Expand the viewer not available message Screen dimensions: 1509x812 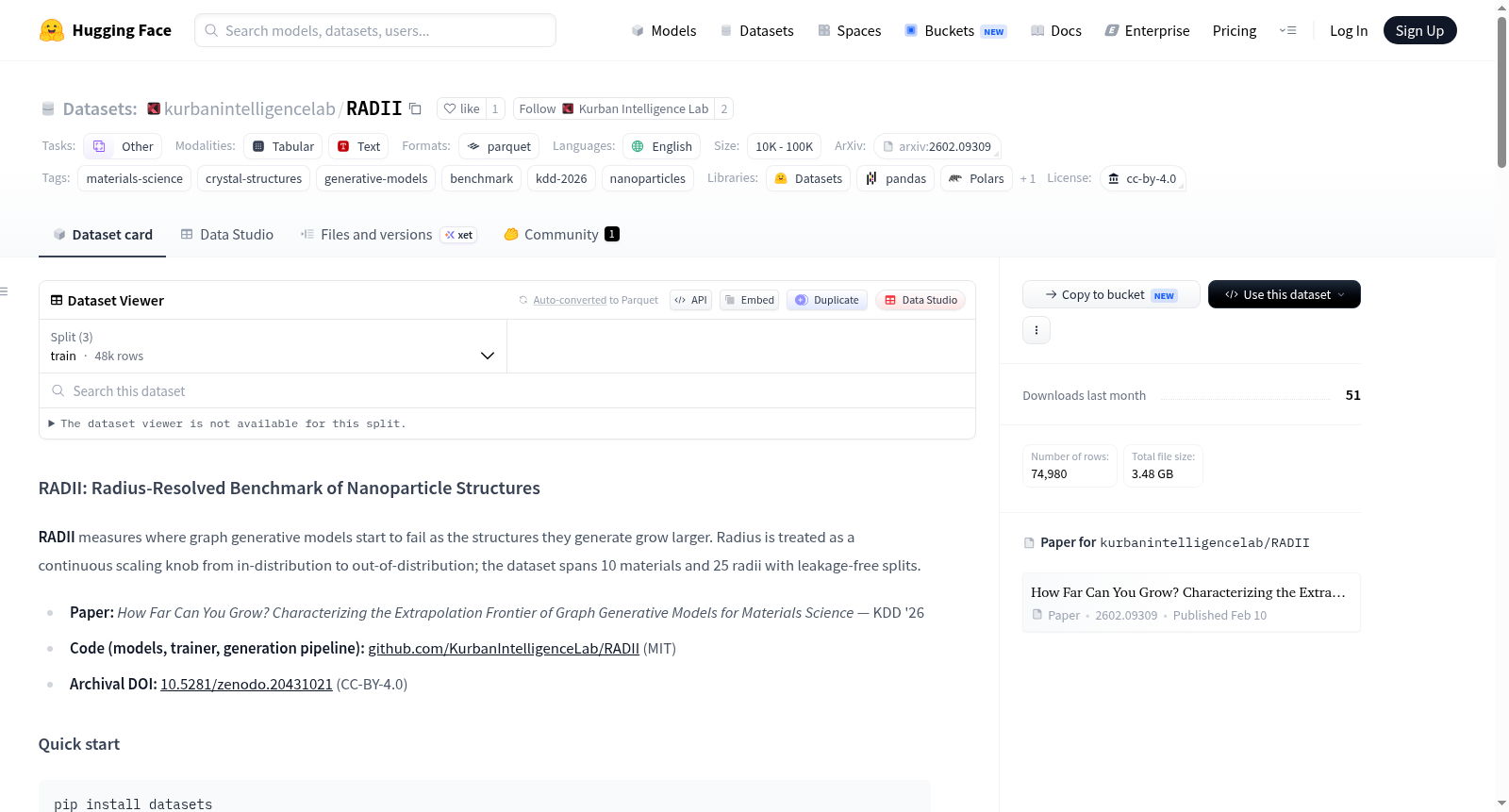pos(227,423)
